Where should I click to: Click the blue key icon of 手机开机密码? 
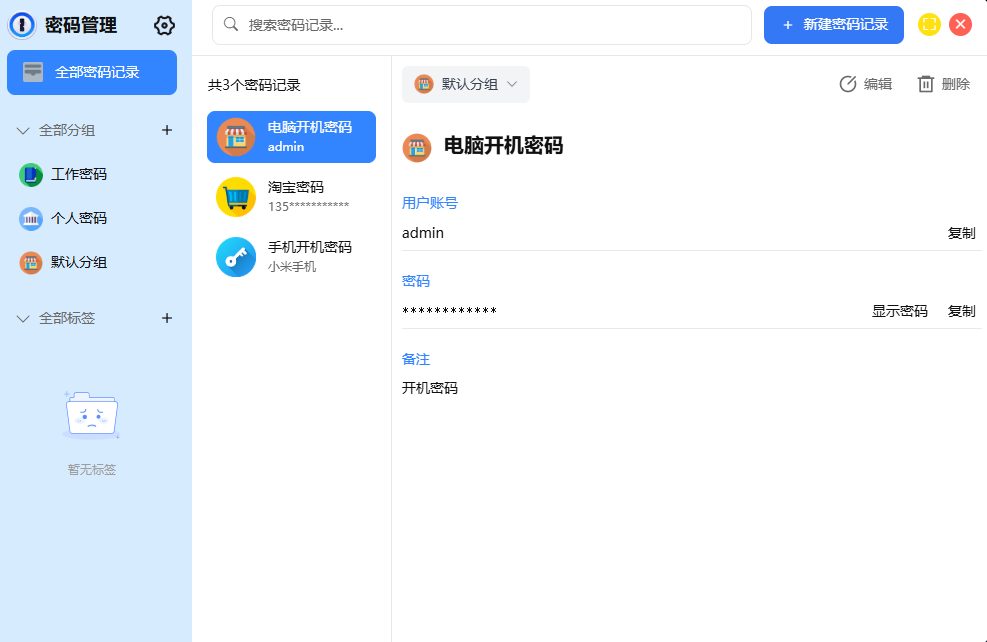pyautogui.click(x=236, y=257)
